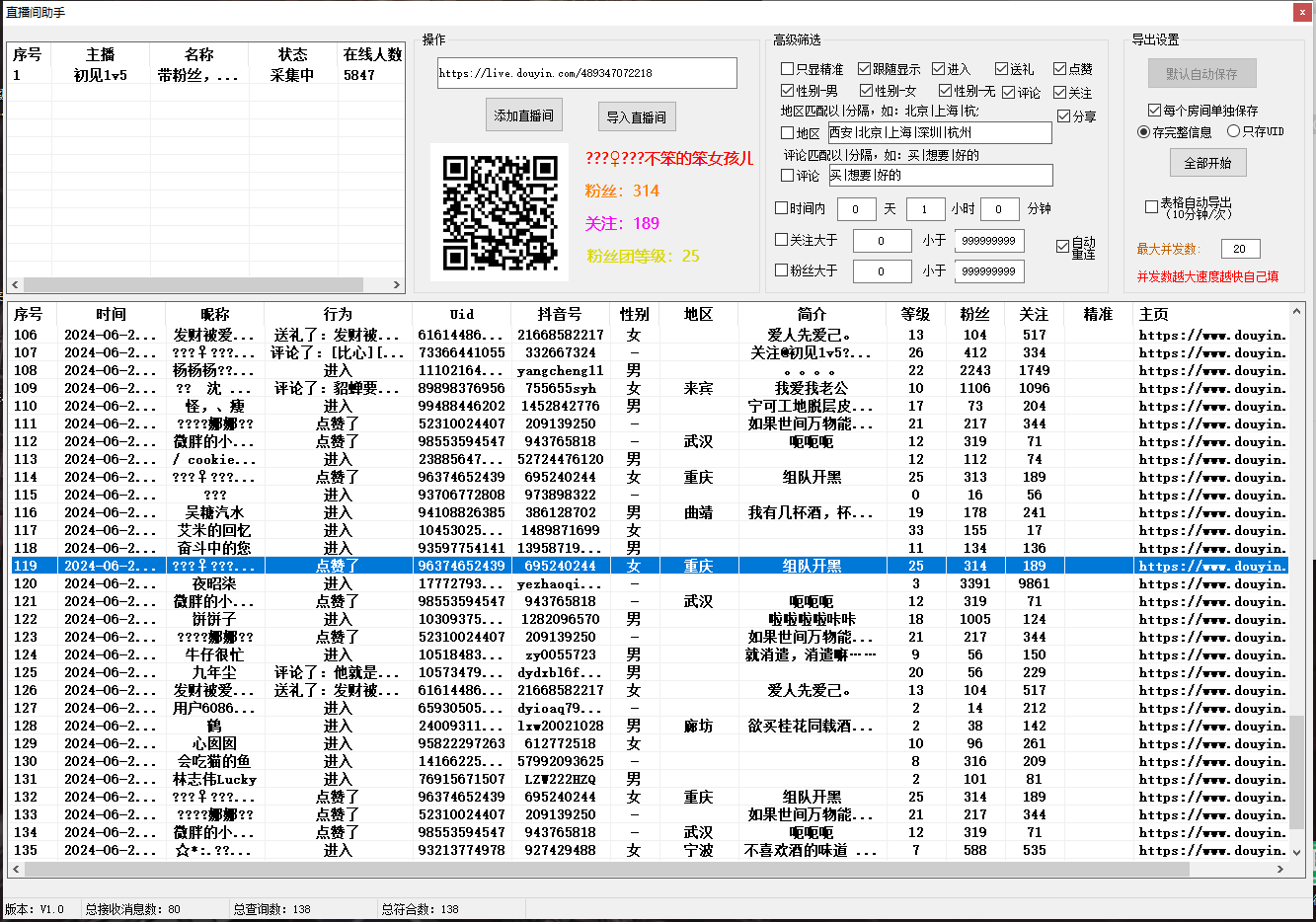Screen dimensions: 1316x922
Task: Click nickname 九年尘 in row 125
Action: tap(214, 672)
